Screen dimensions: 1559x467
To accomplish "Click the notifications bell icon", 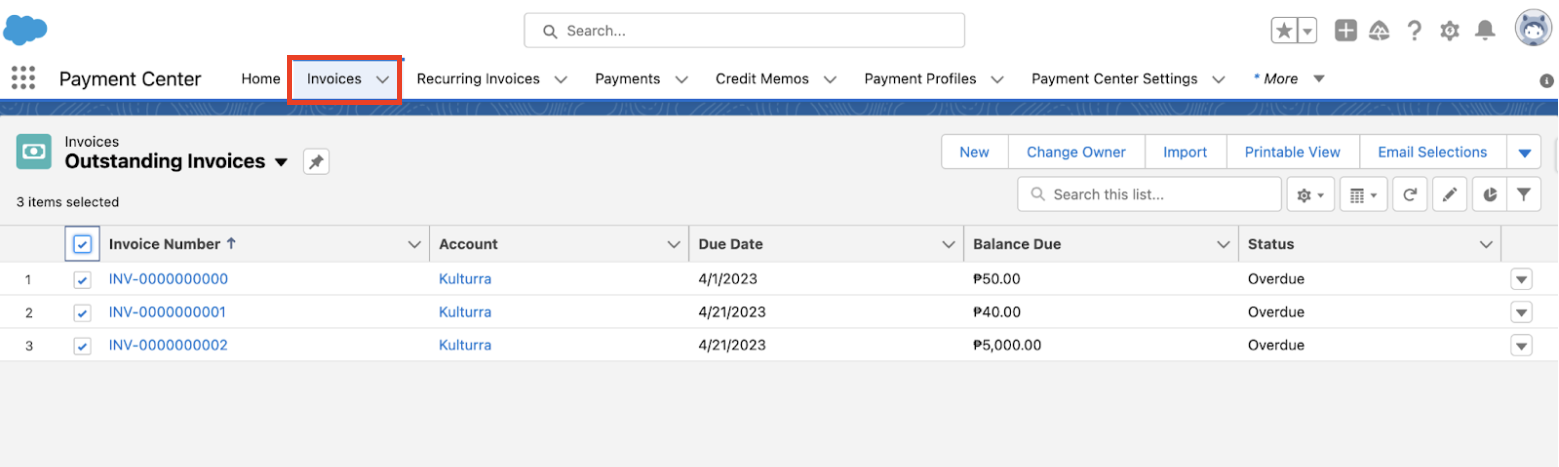I will (x=1485, y=31).
